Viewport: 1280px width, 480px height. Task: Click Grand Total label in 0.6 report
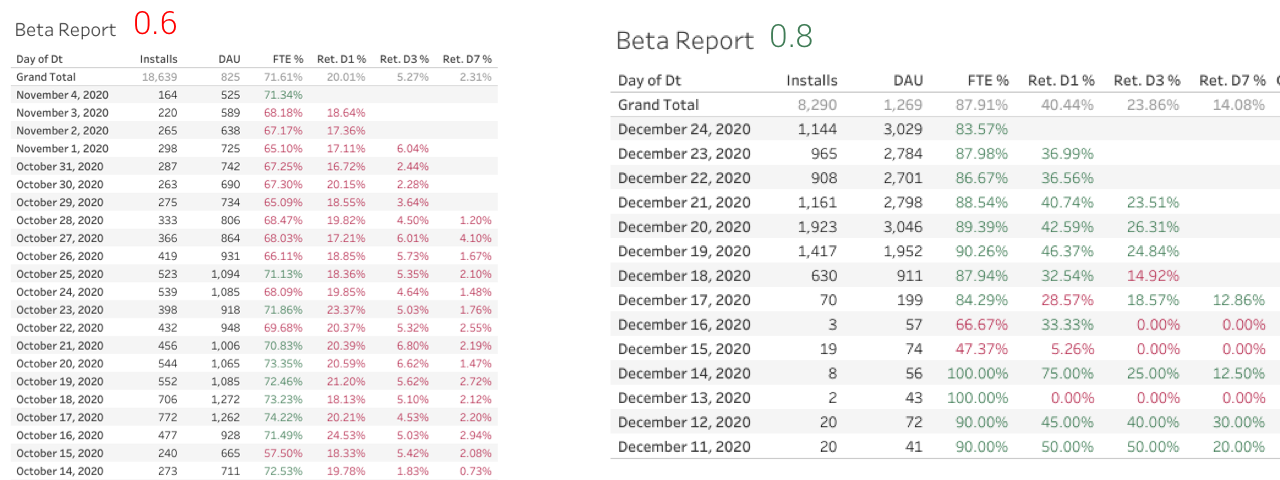pos(46,77)
